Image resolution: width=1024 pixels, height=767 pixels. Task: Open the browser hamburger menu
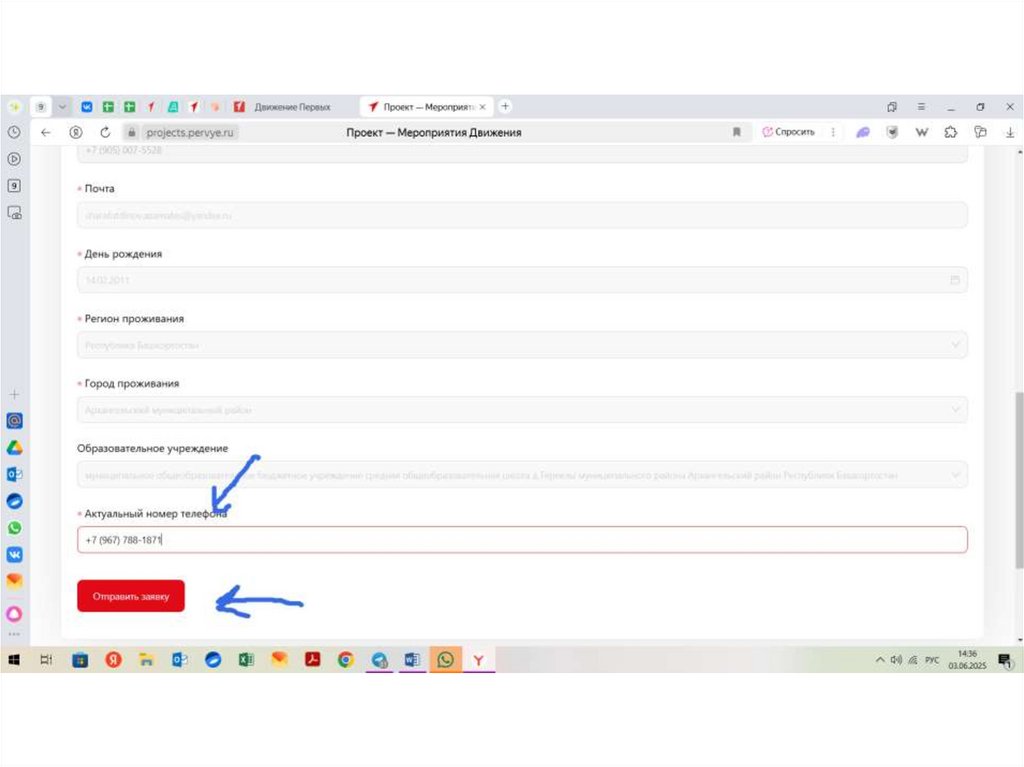click(x=921, y=106)
